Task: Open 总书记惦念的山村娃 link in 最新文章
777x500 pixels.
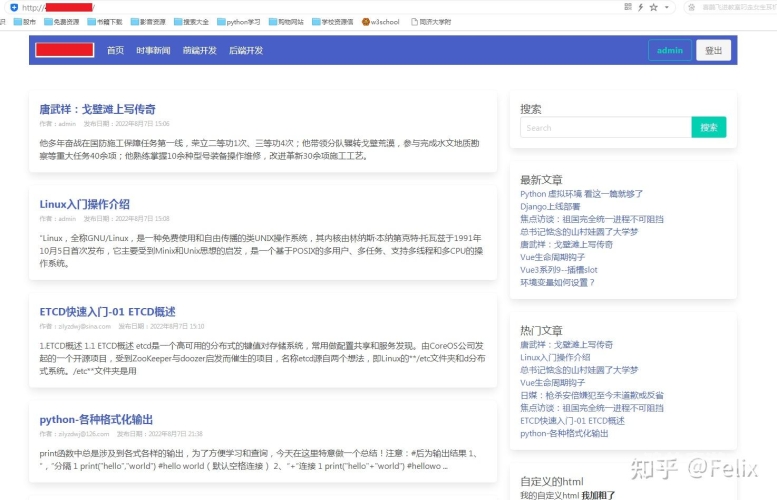Action: click(579, 232)
